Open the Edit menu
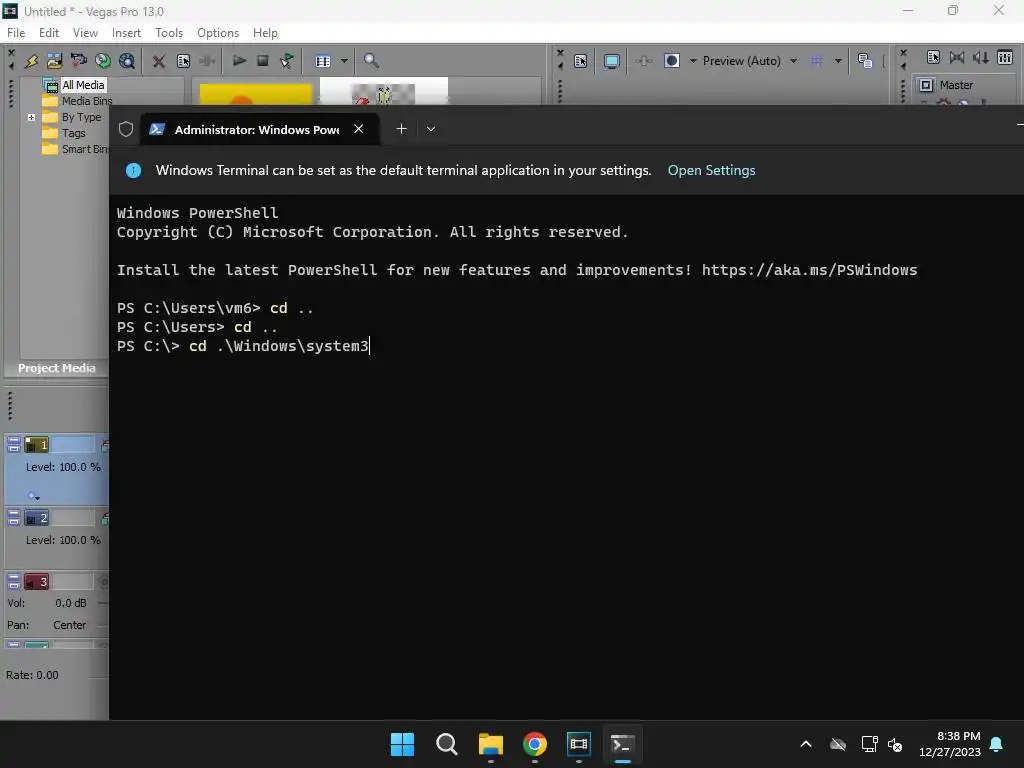Viewport: 1024px width, 768px height. point(48,33)
